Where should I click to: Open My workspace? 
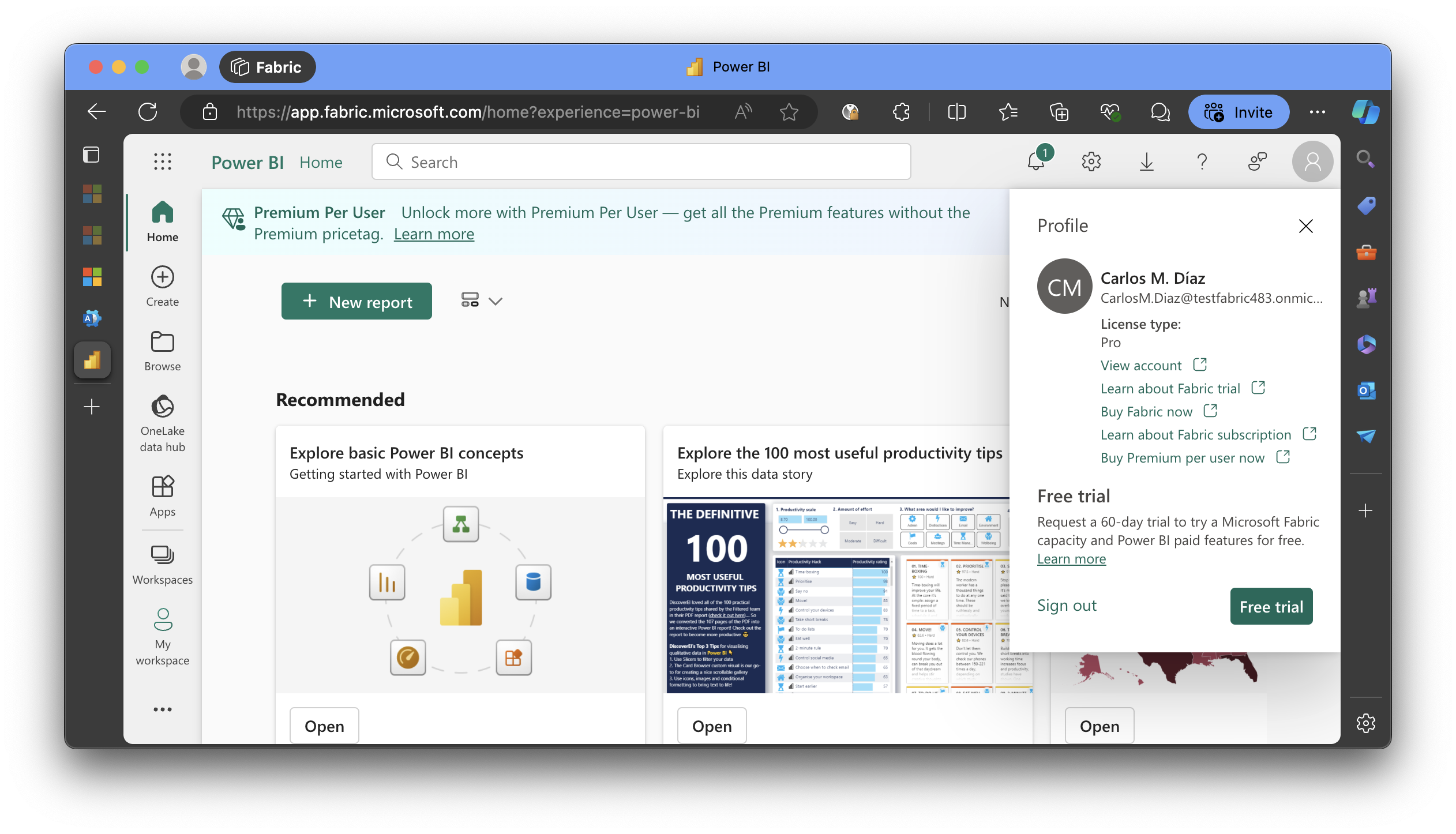point(163,637)
